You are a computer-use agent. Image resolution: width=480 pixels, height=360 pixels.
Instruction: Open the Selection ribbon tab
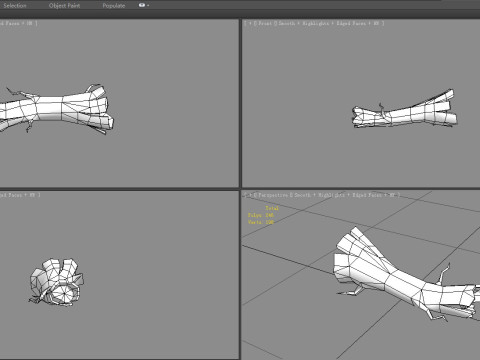coord(15,5)
